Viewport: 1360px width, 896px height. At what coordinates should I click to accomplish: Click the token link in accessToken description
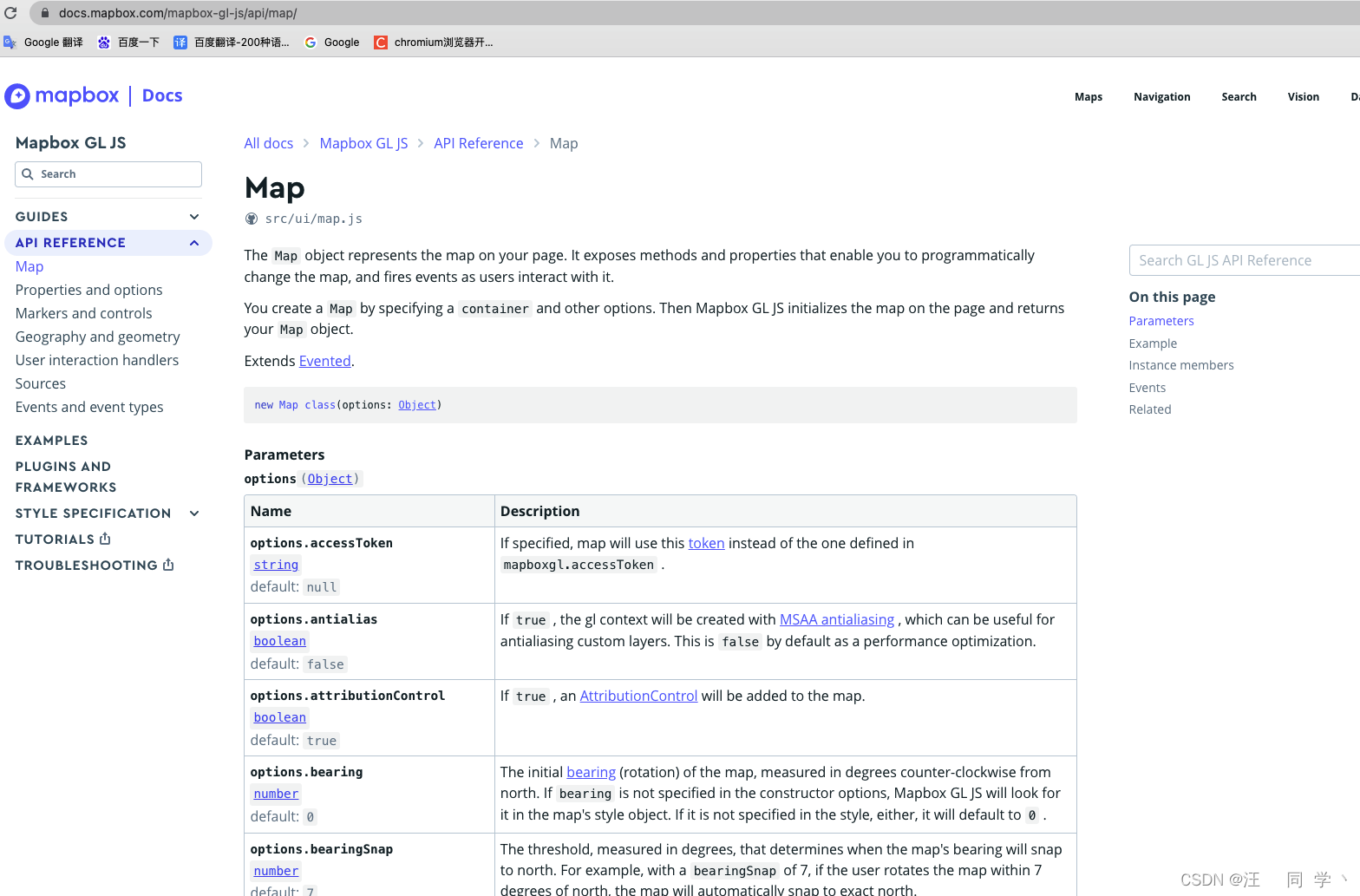coord(706,543)
